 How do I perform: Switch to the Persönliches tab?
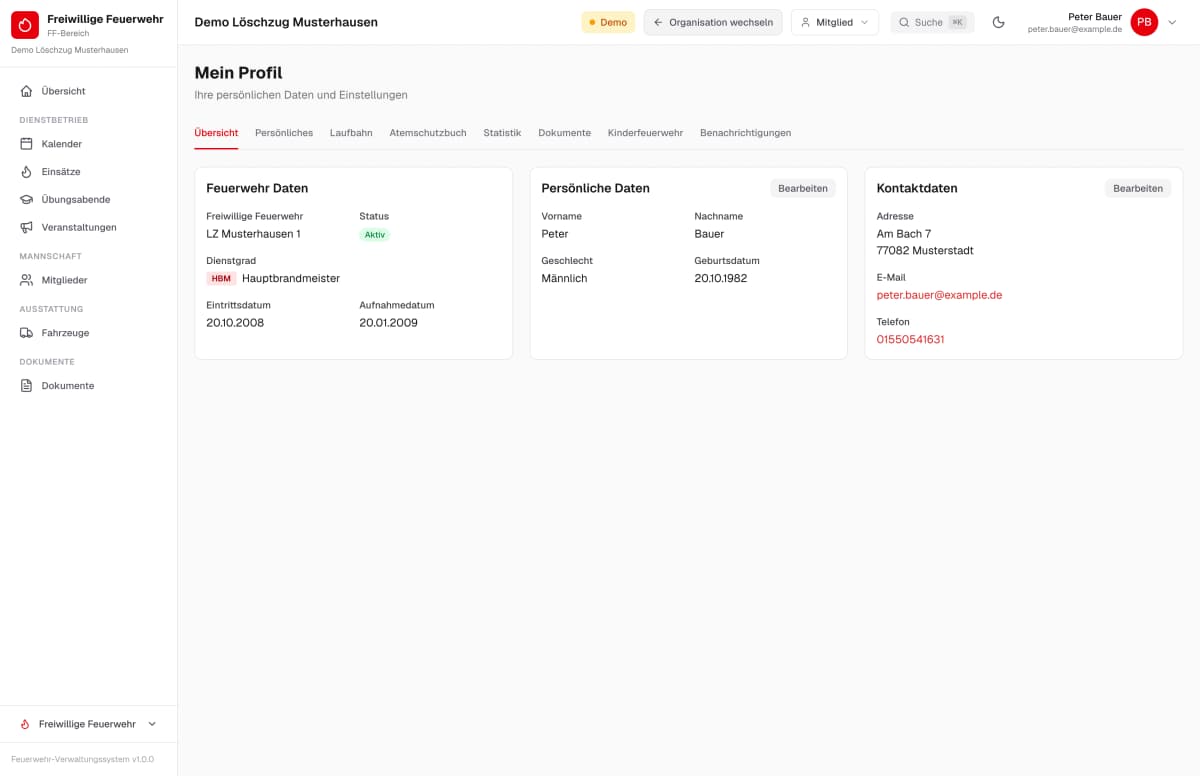pyautogui.click(x=284, y=133)
